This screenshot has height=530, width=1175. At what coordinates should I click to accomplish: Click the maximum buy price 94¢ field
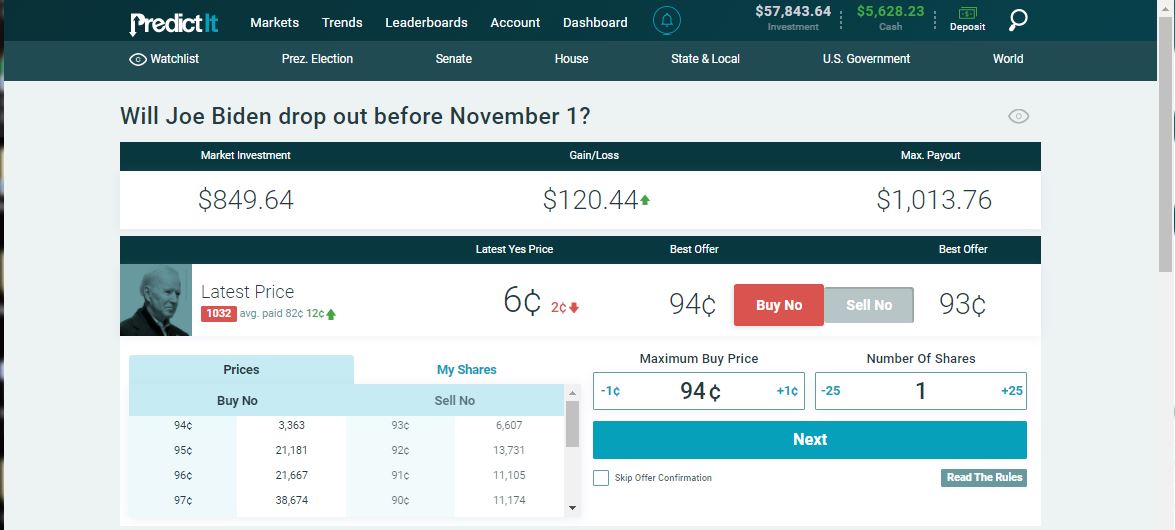699,391
